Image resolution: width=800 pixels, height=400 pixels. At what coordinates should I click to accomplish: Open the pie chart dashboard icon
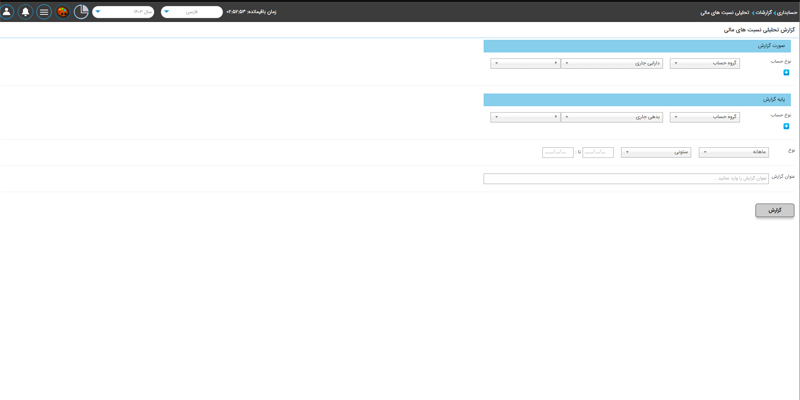(81, 12)
